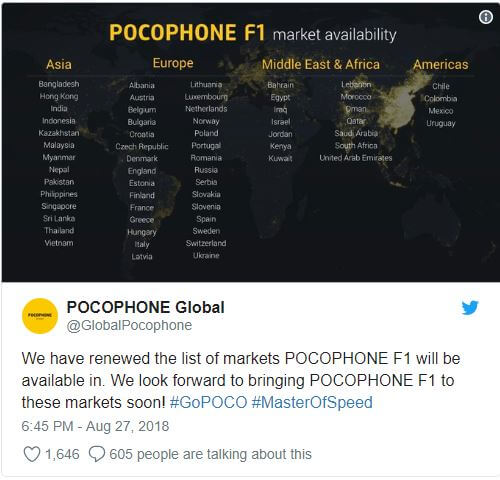Click the 1,646 likes count
The image size is (500, 480).
[x=62, y=454]
